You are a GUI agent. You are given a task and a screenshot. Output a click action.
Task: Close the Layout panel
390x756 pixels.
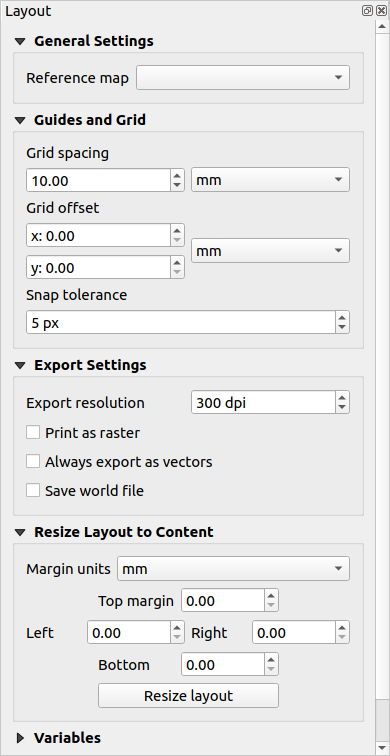(381, 11)
